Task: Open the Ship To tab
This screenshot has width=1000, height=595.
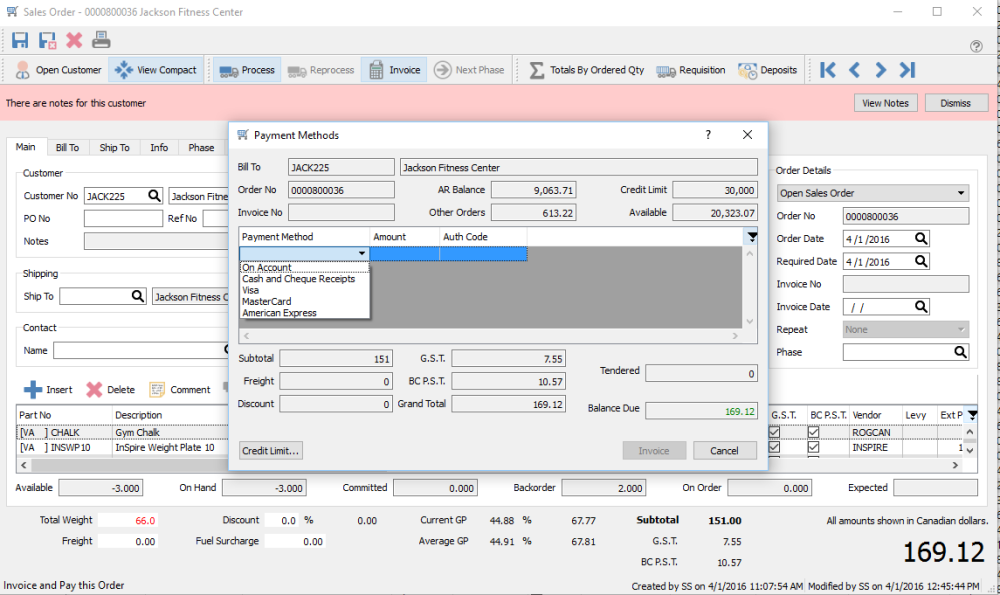Action: click(x=114, y=148)
